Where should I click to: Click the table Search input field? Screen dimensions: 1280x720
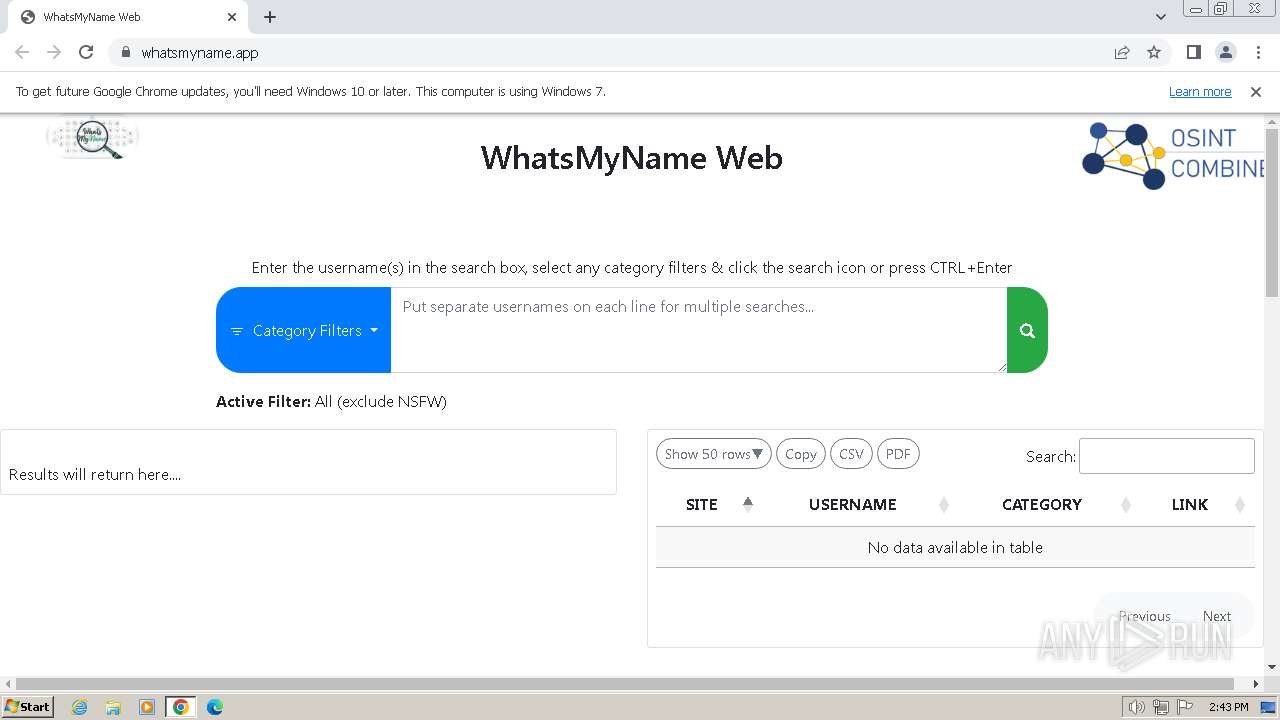tap(1166, 456)
